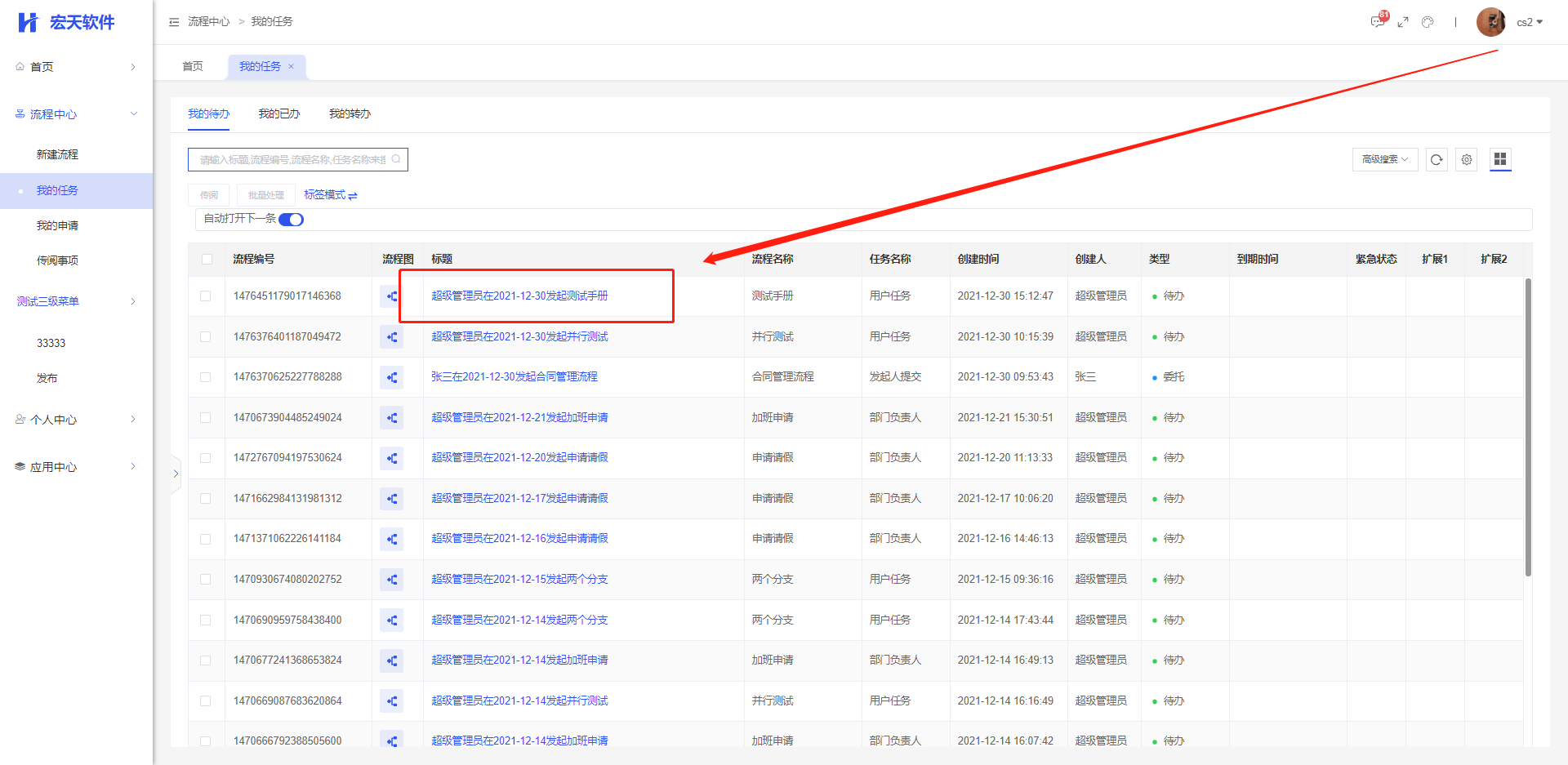Screen dimensions: 1568x765
Task: Check the select-all checkbox in table header
Action: 207,259
